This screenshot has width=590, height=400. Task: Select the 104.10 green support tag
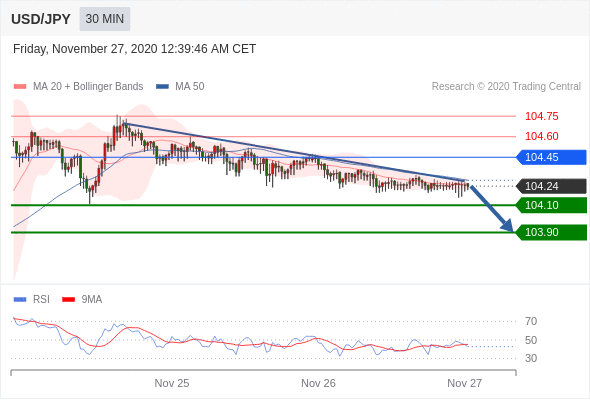click(x=551, y=205)
